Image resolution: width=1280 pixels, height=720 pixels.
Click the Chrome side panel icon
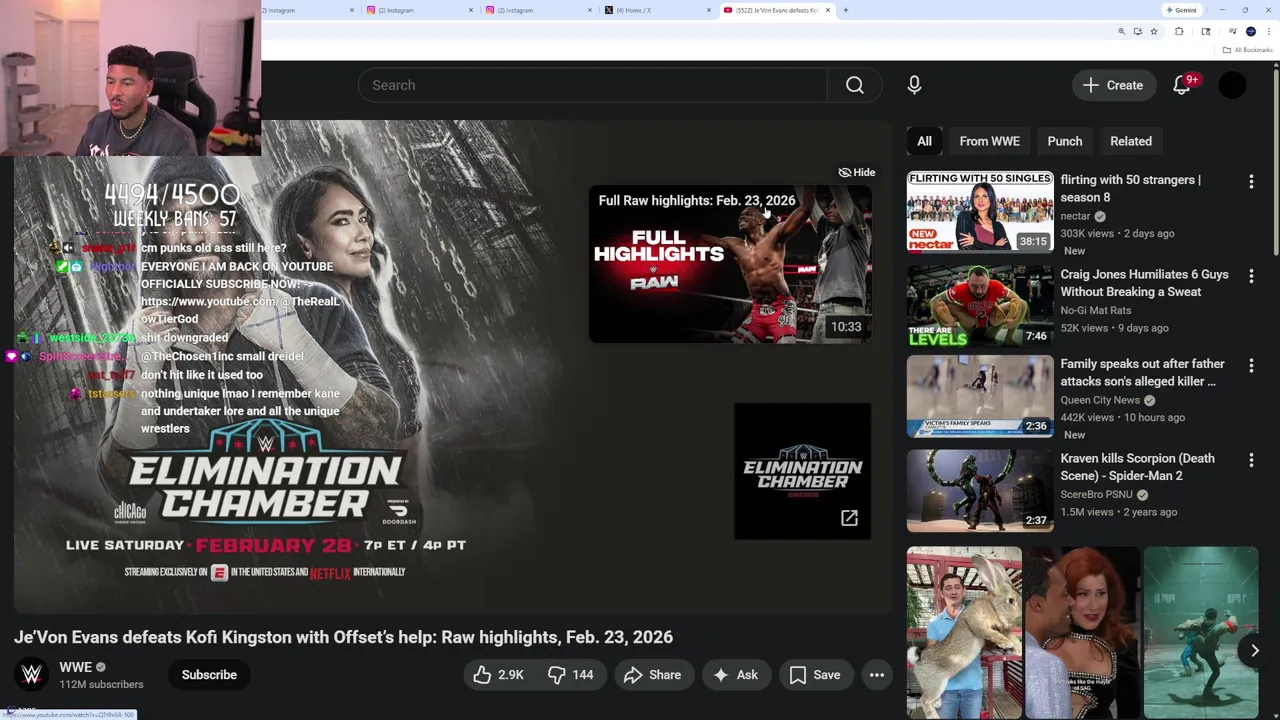point(1206,31)
